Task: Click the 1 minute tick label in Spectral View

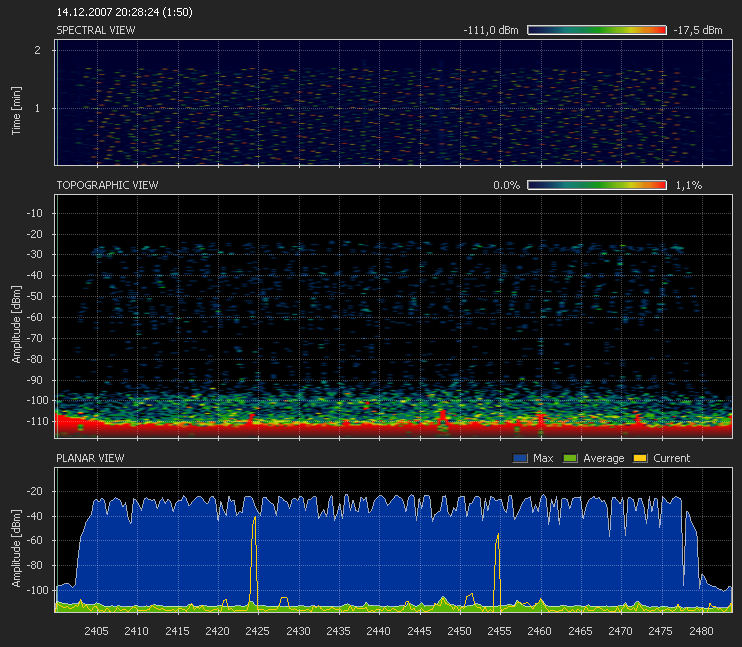Action: 37,108
